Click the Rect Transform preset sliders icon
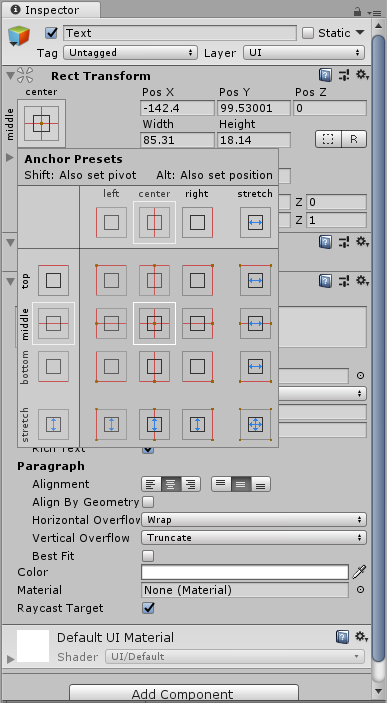 pos(344,75)
